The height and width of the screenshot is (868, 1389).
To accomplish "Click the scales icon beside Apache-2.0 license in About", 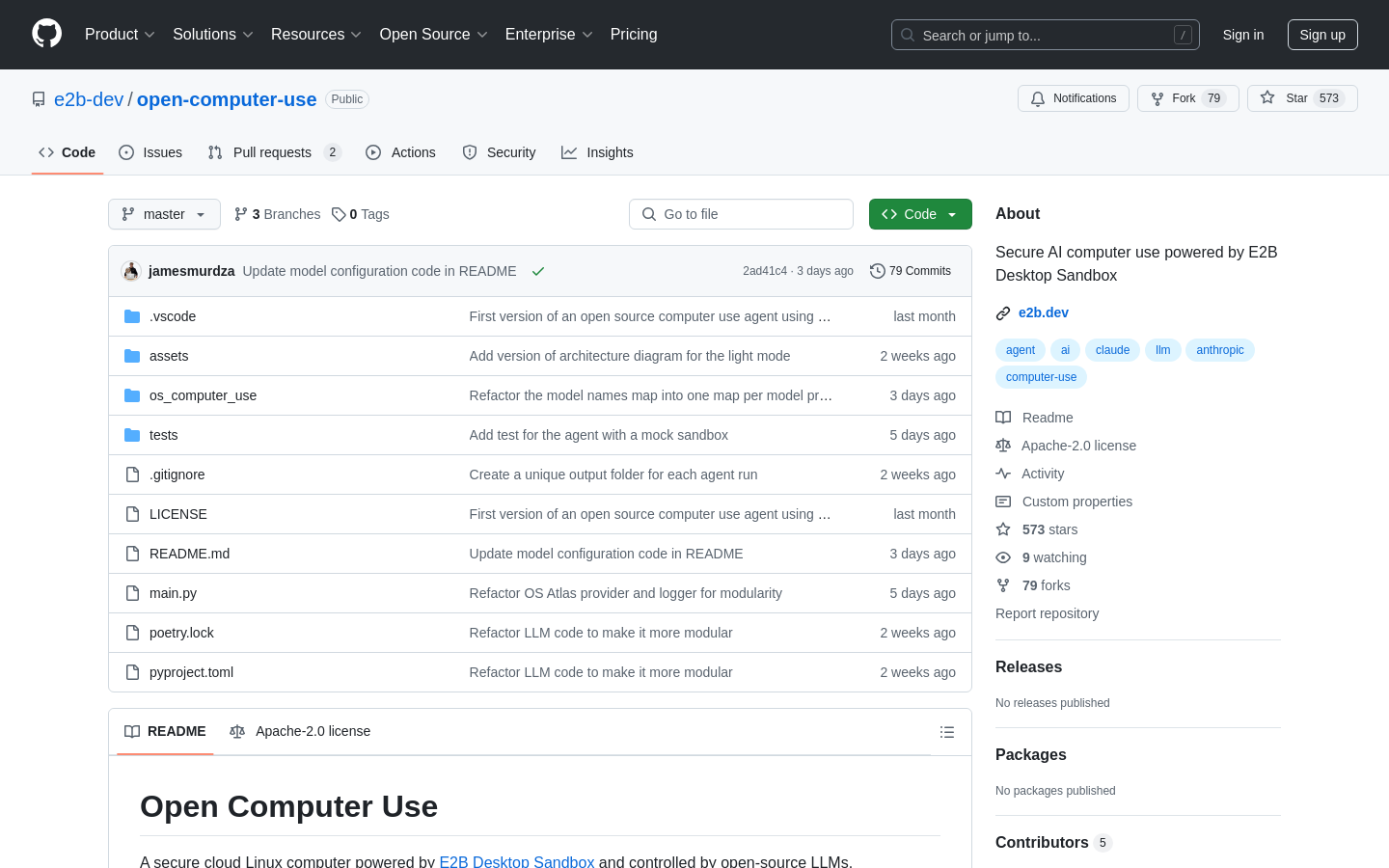I will pyautogui.click(x=1003, y=446).
